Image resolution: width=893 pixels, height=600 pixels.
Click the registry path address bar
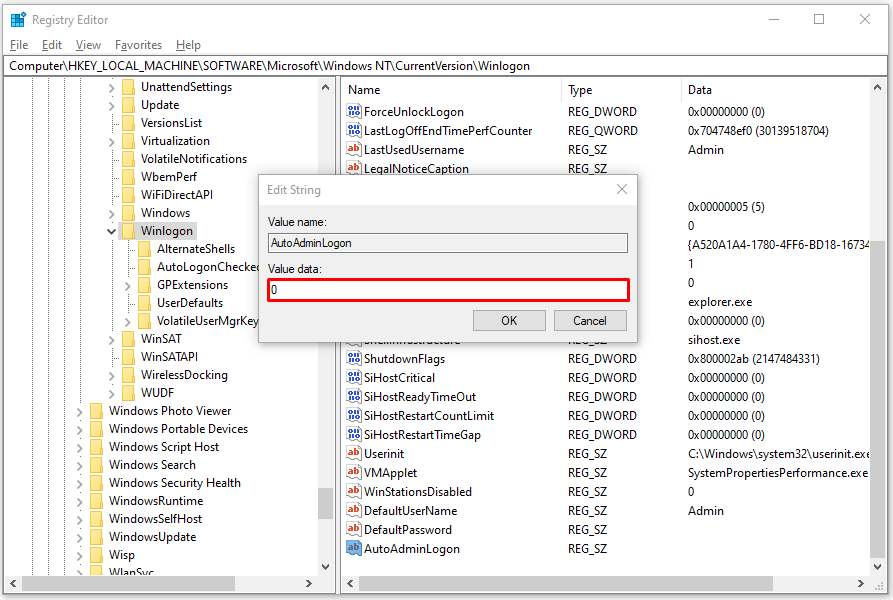click(446, 66)
